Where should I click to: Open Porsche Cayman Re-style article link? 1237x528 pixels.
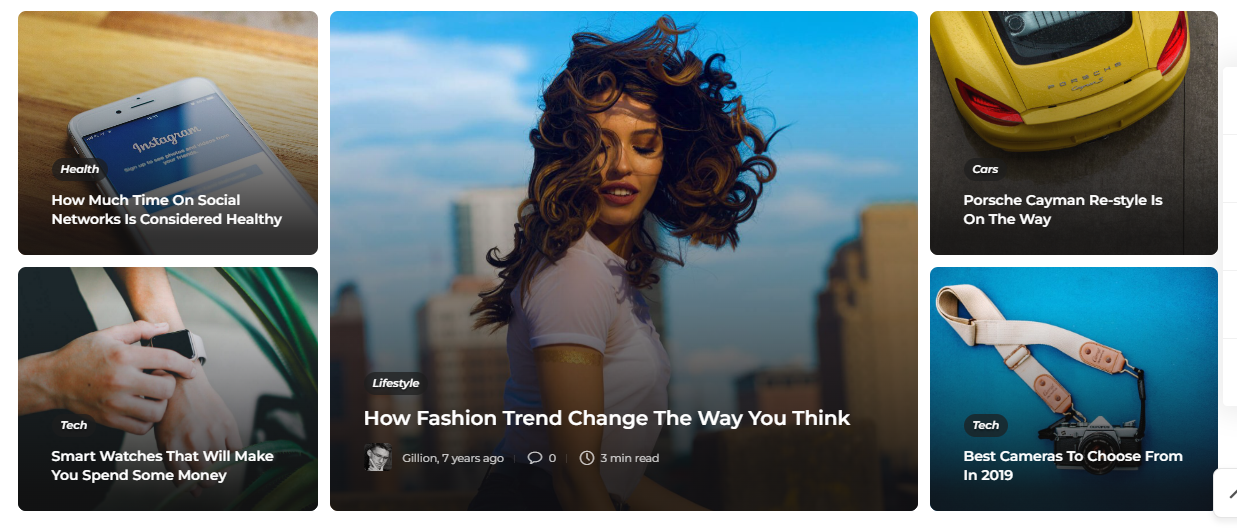1063,209
